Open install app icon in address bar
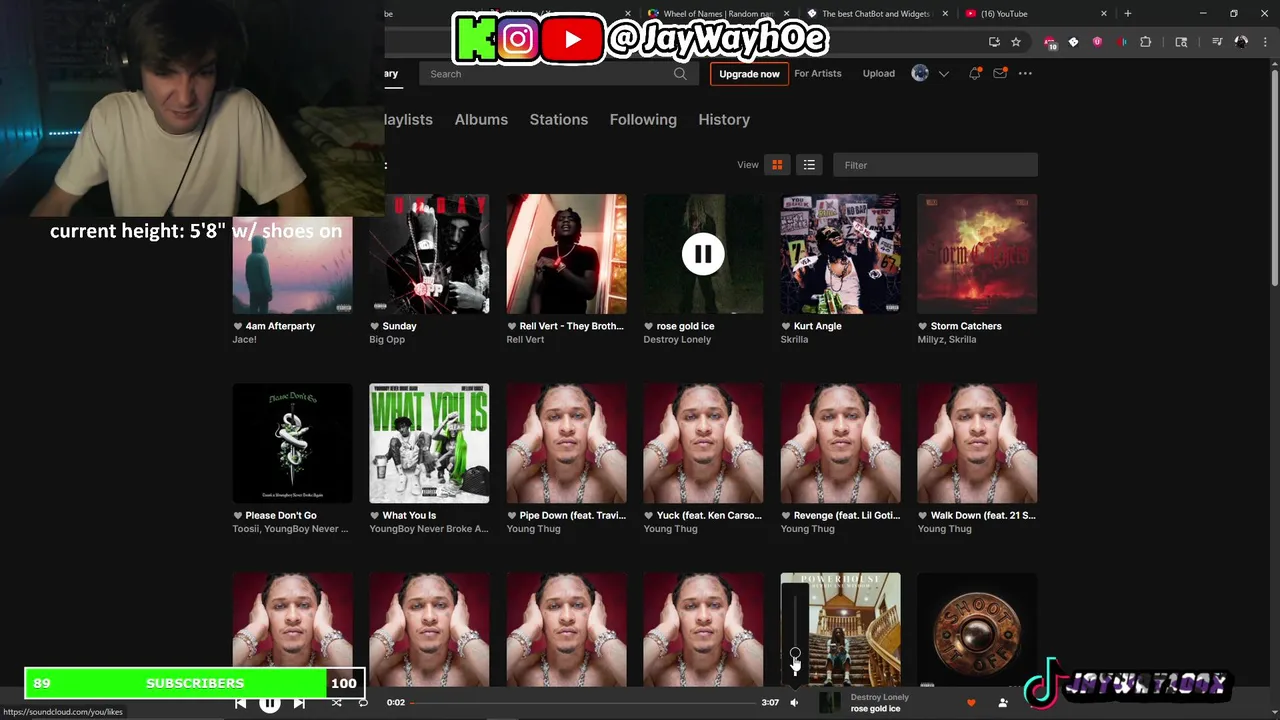Image resolution: width=1280 pixels, height=720 pixels. click(x=994, y=42)
